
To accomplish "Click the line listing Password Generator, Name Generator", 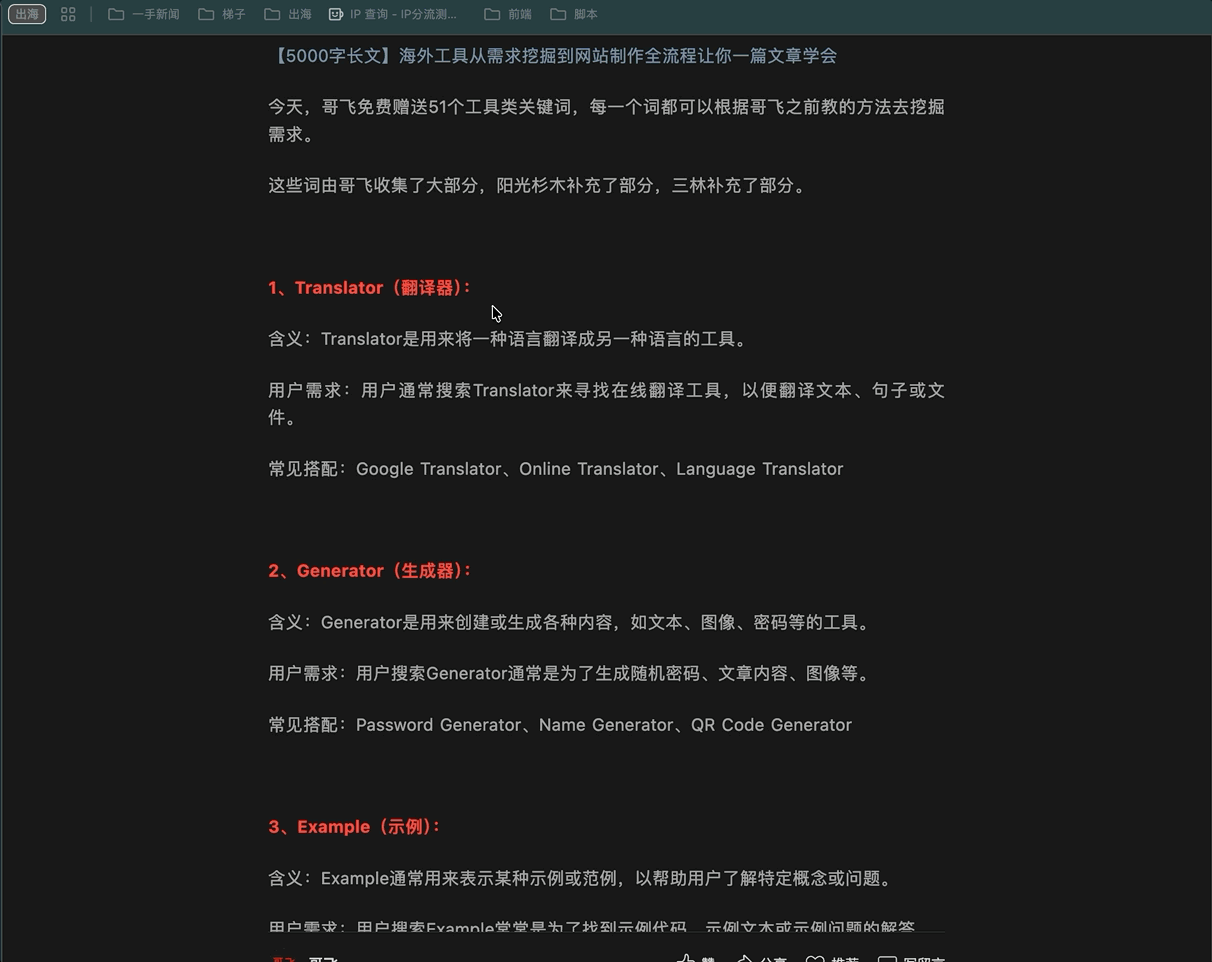I will (x=560, y=725).
